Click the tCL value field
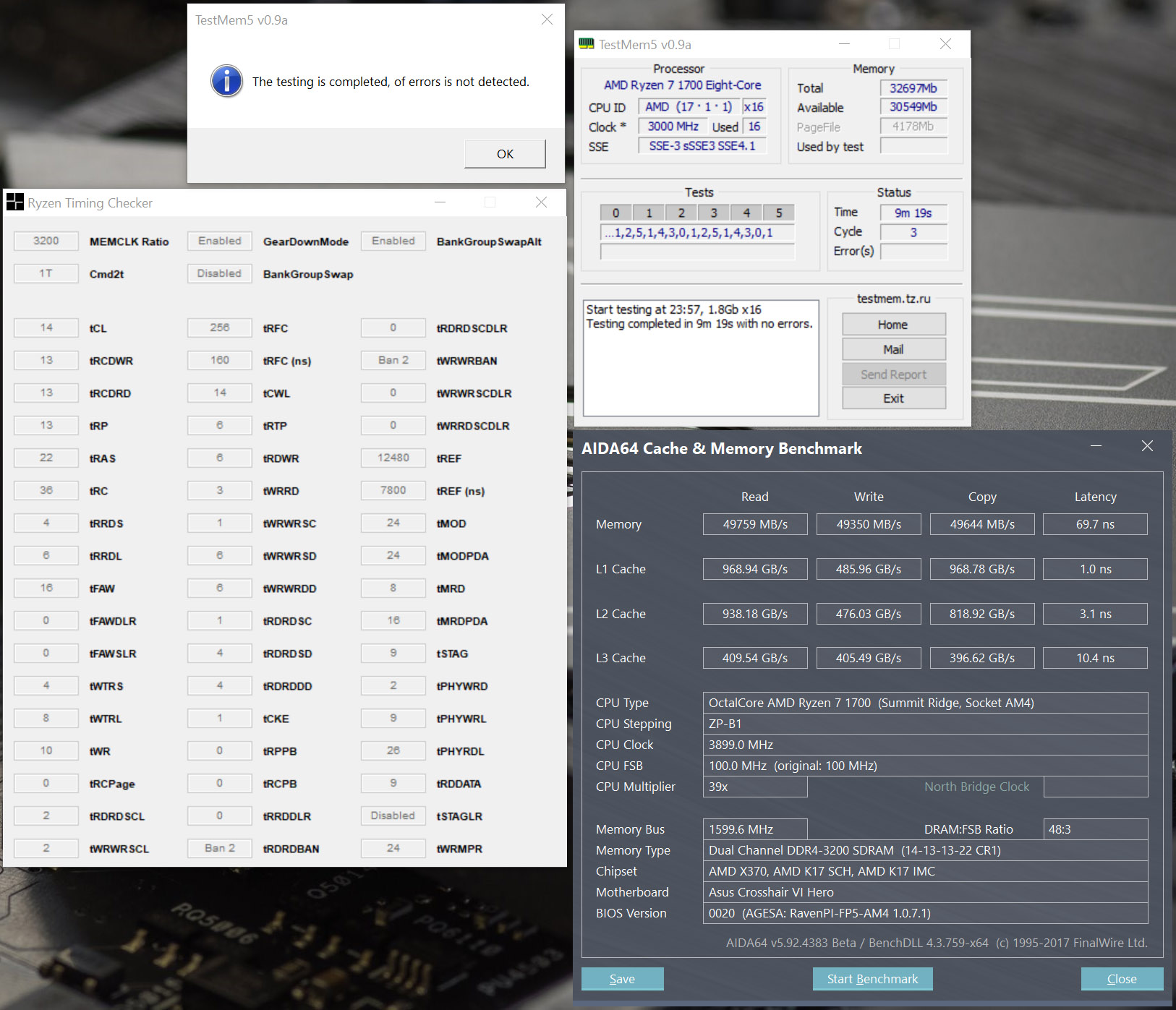Screen dimensions: 1176x1010 [x=46, y=328]
